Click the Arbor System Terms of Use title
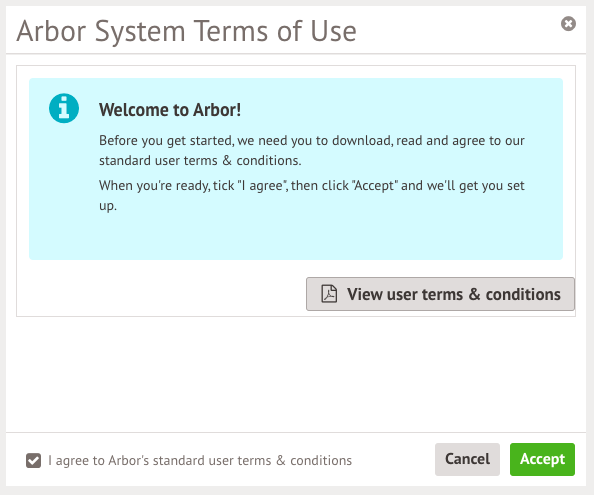 point(186,31)
